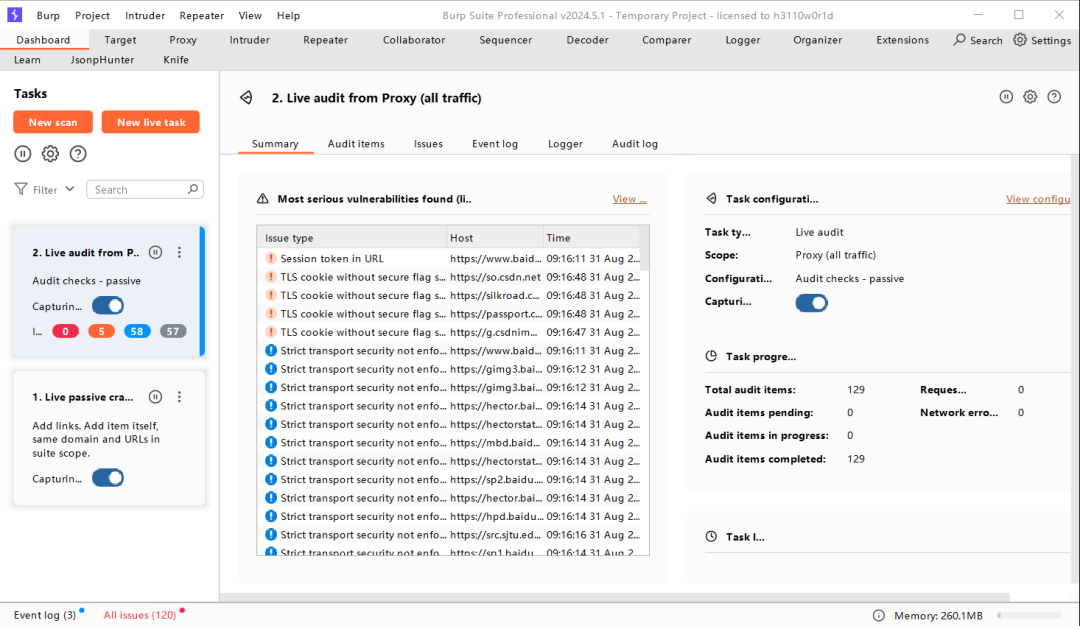Image resolution: width=1080 pixels, height=626 pixels.
Task: Open the Tasks panel help icon
Action: click(78, 154)
